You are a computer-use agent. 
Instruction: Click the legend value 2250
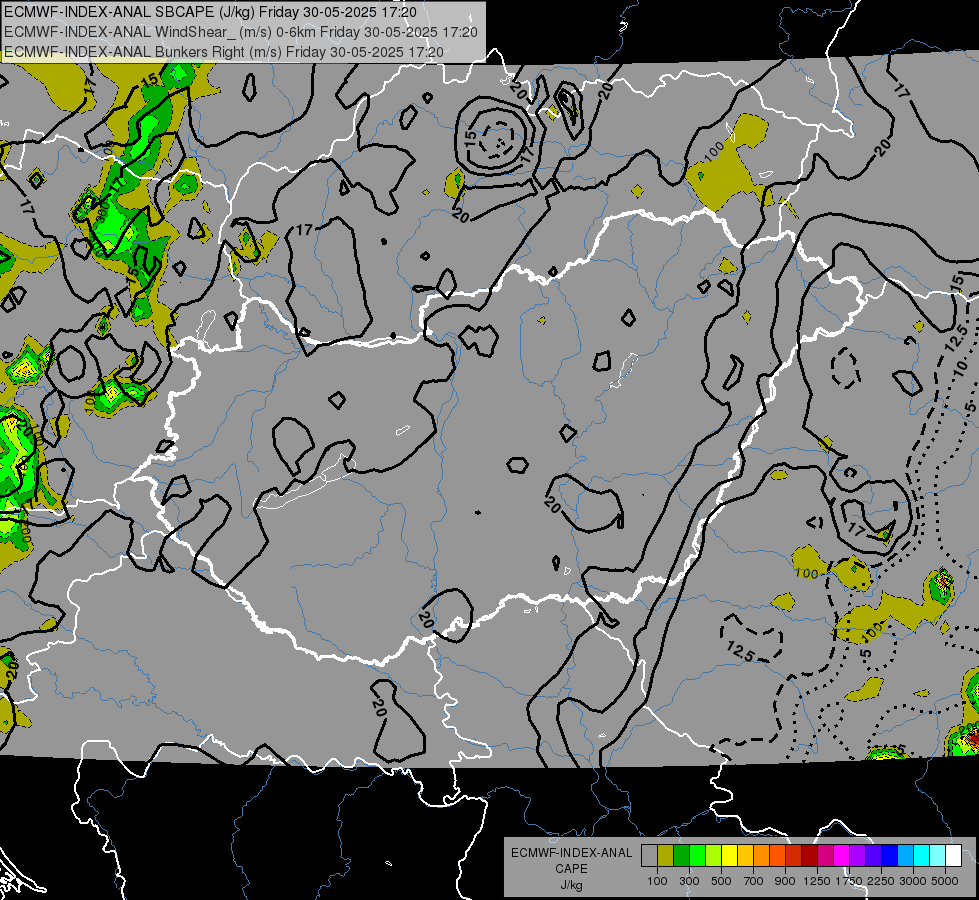coord(881,881)
